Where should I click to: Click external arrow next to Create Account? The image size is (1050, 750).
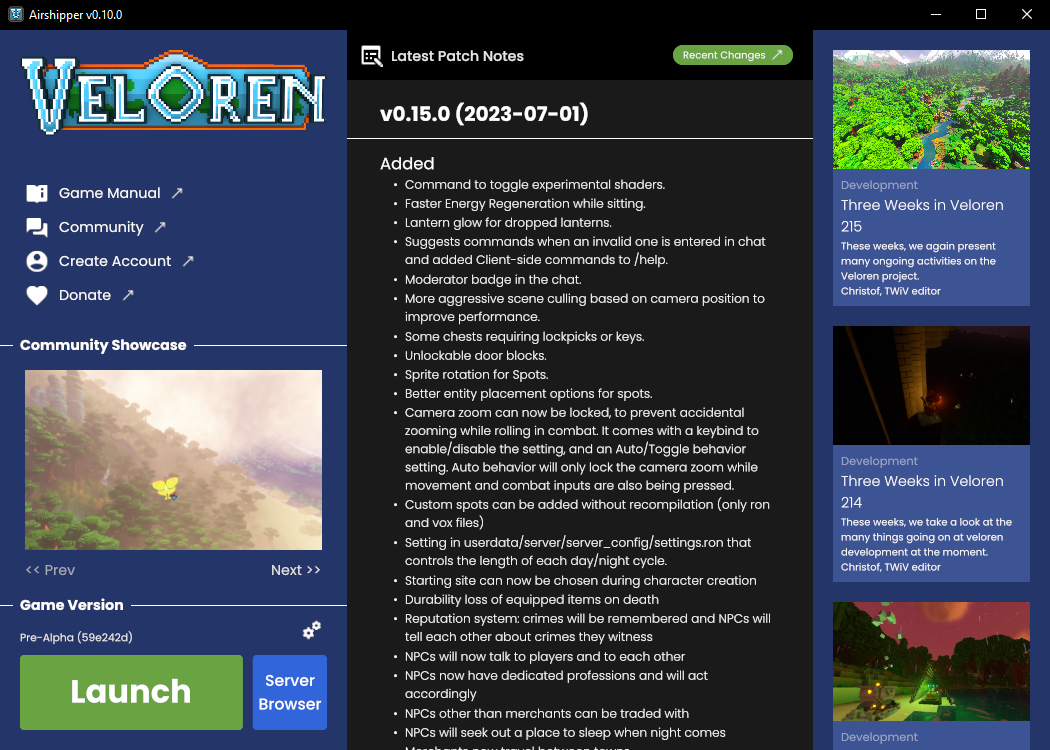point(188,260)
